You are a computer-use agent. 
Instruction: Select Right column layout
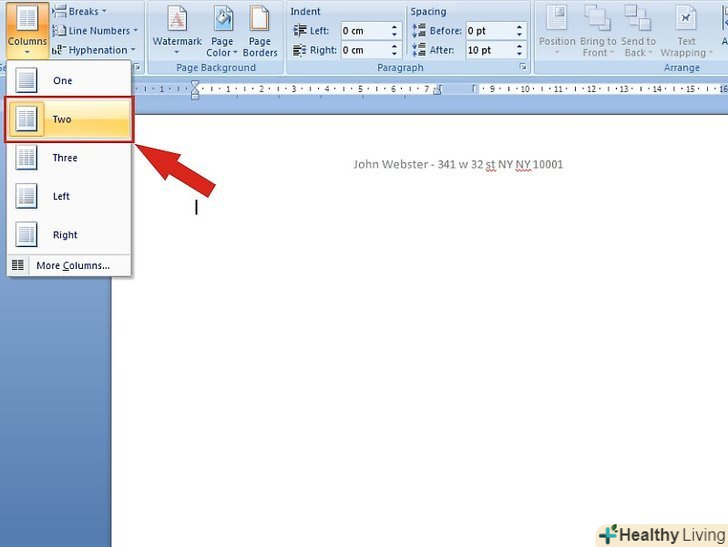coord(69,235)
